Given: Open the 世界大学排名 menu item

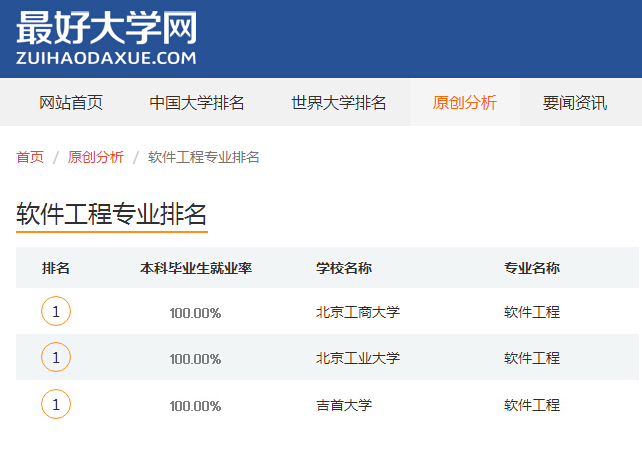Looking at the screenshot, I should [x=339, y=103].
